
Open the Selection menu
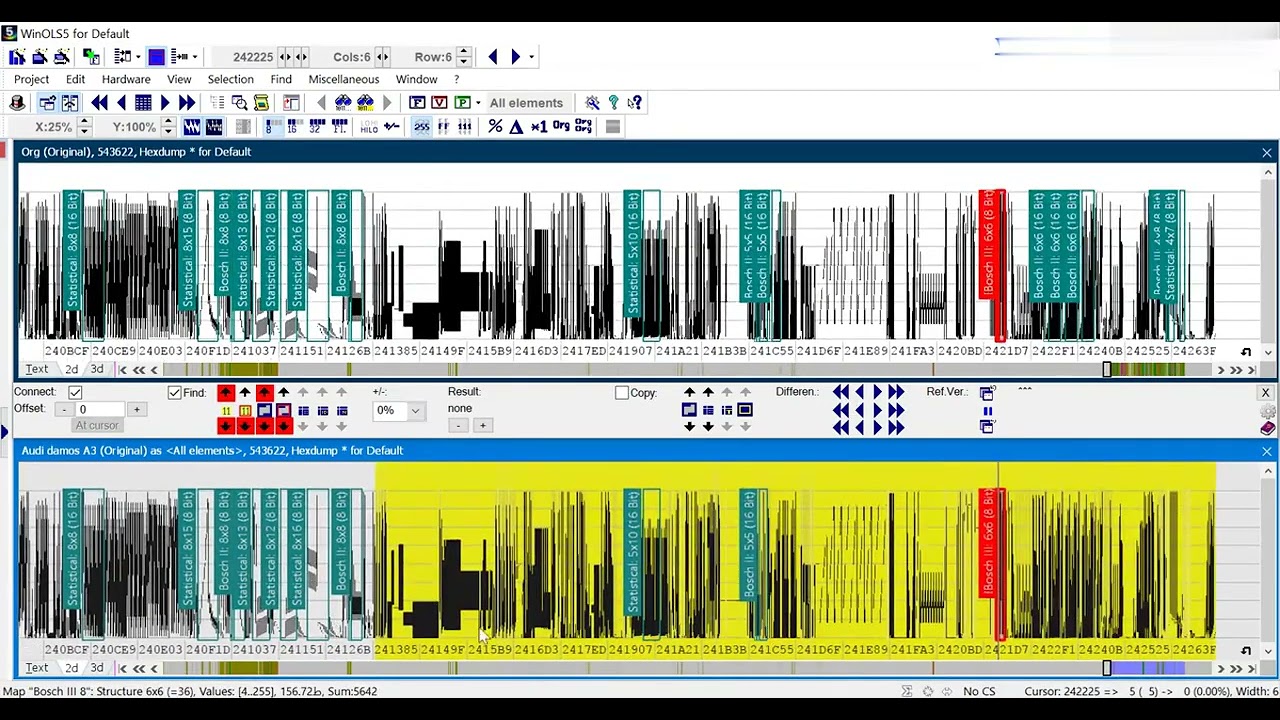(230, 79)
